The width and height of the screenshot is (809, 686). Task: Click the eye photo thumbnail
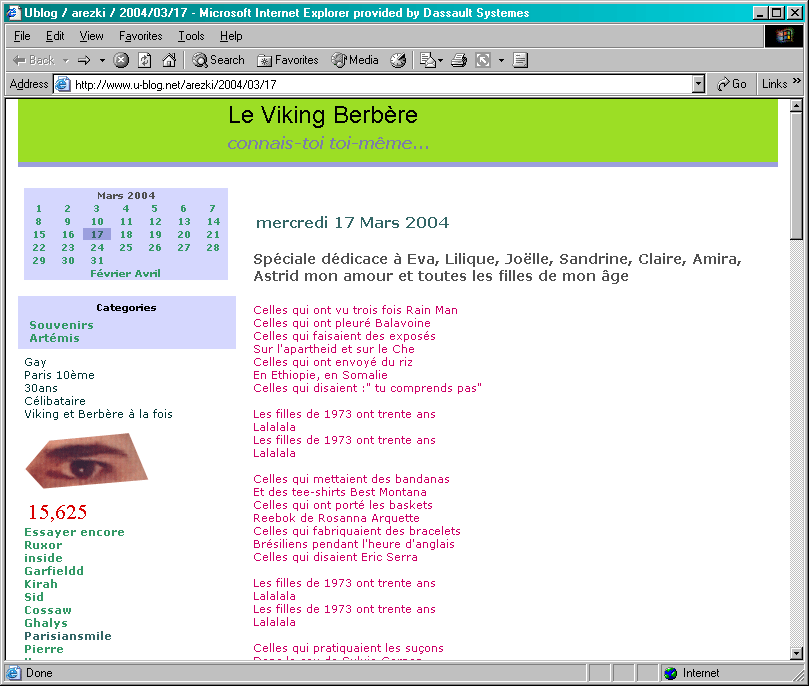[x=86, y=460]
